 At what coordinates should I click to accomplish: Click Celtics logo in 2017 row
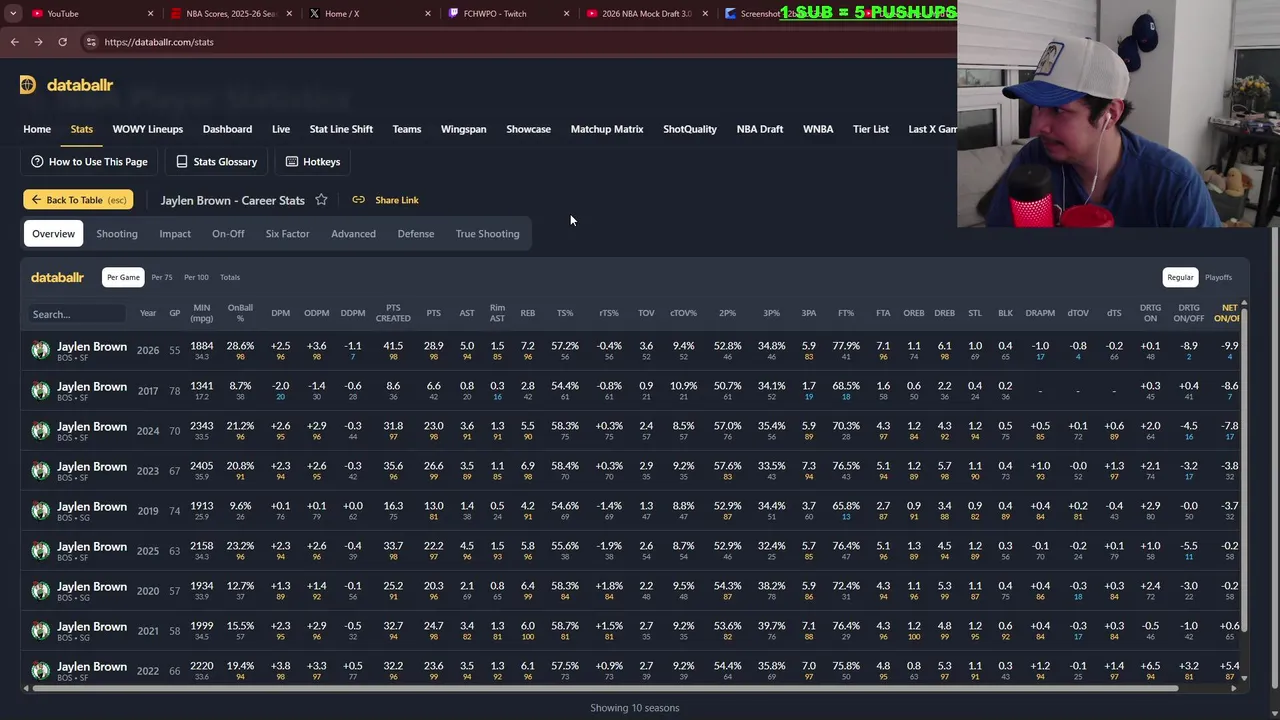[40, 390]
